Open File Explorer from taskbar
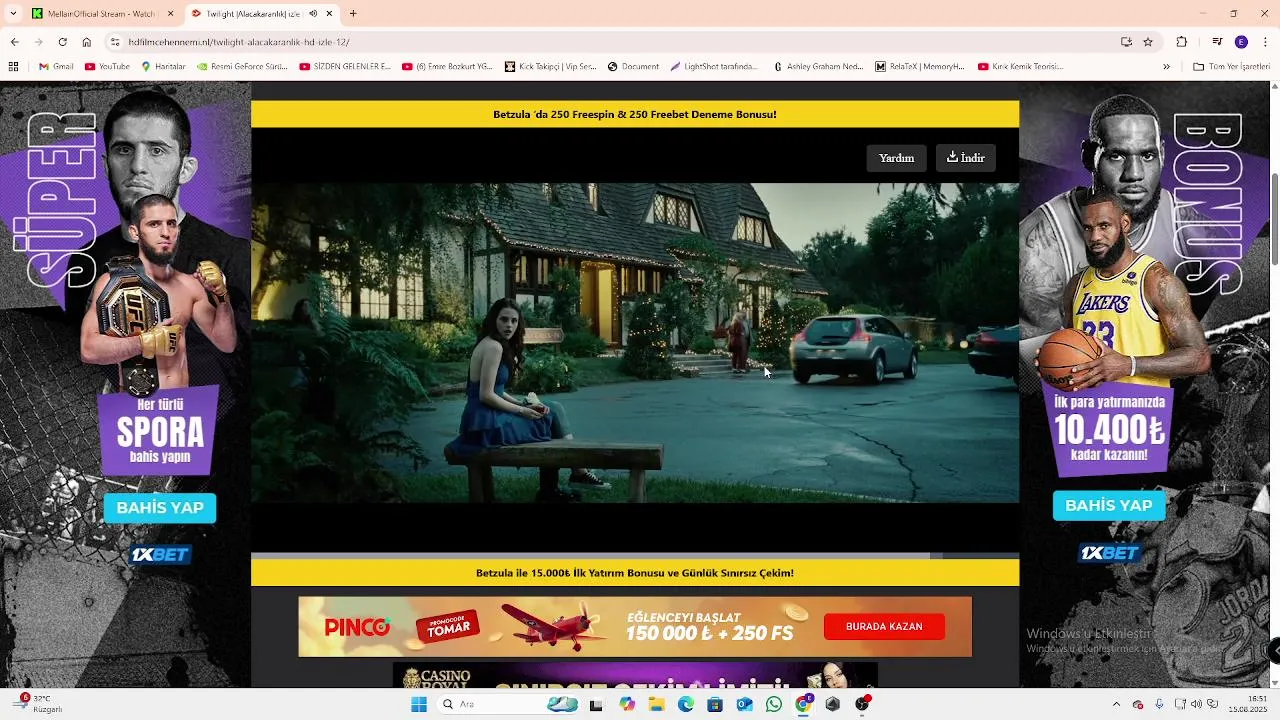Viewport: 1280px width, 720px height. [x=656, y=704]
